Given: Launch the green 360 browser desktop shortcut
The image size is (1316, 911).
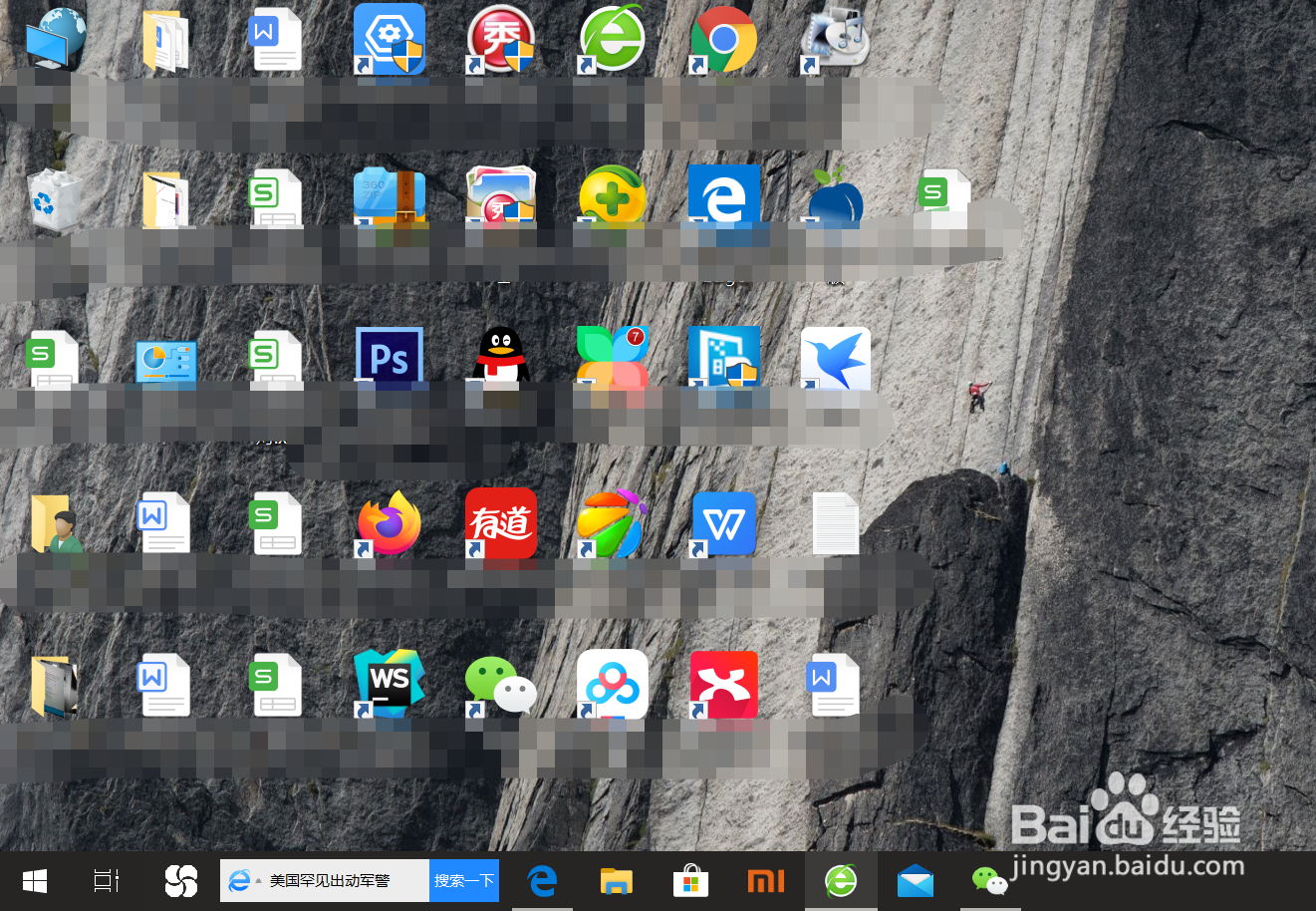Looking at the screenshot, I should tap(612, 40).
